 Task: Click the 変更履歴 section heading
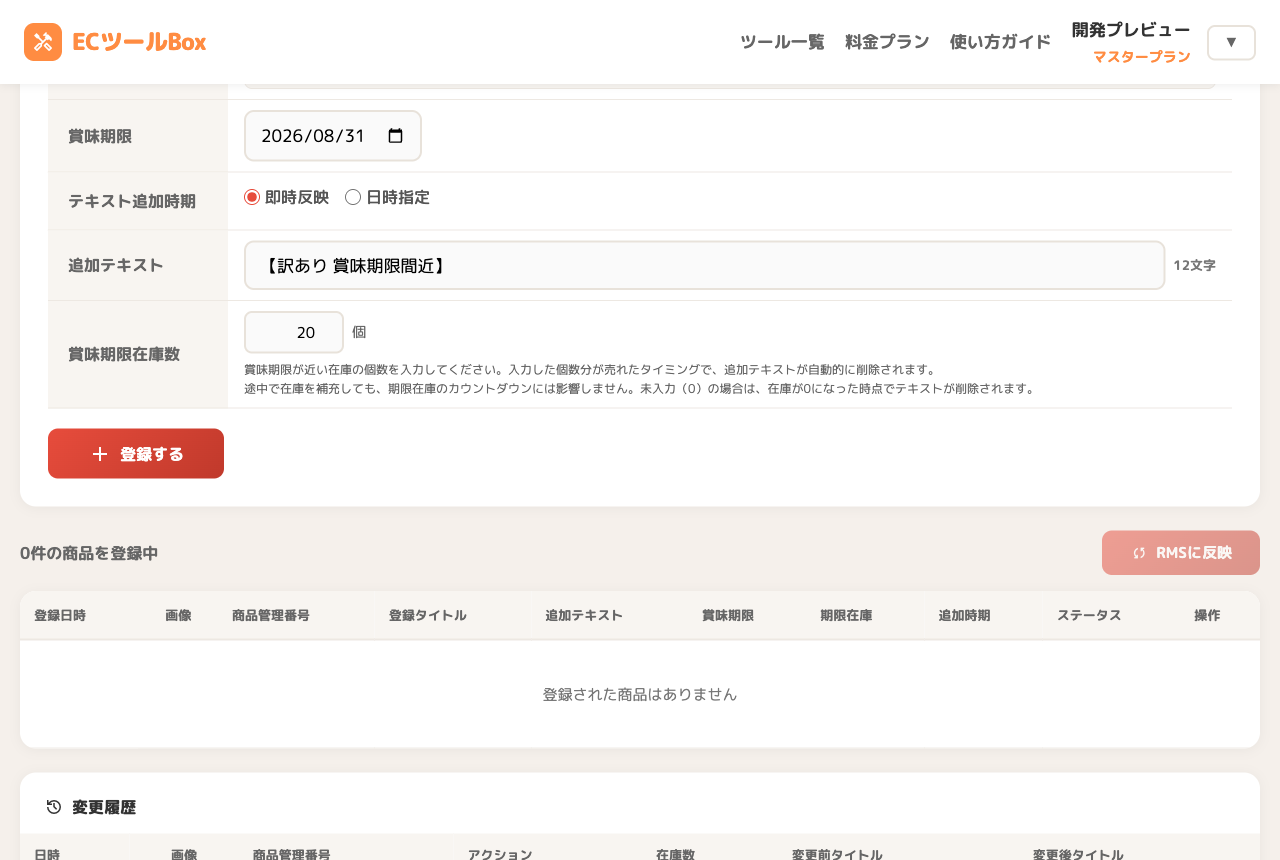(104, 807)
